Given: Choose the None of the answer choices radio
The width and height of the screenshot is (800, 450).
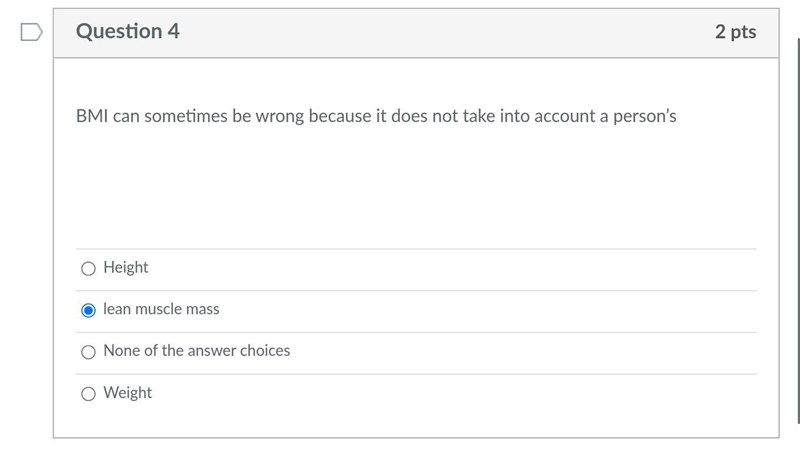Looking at the screenshot, I should 88,352.
